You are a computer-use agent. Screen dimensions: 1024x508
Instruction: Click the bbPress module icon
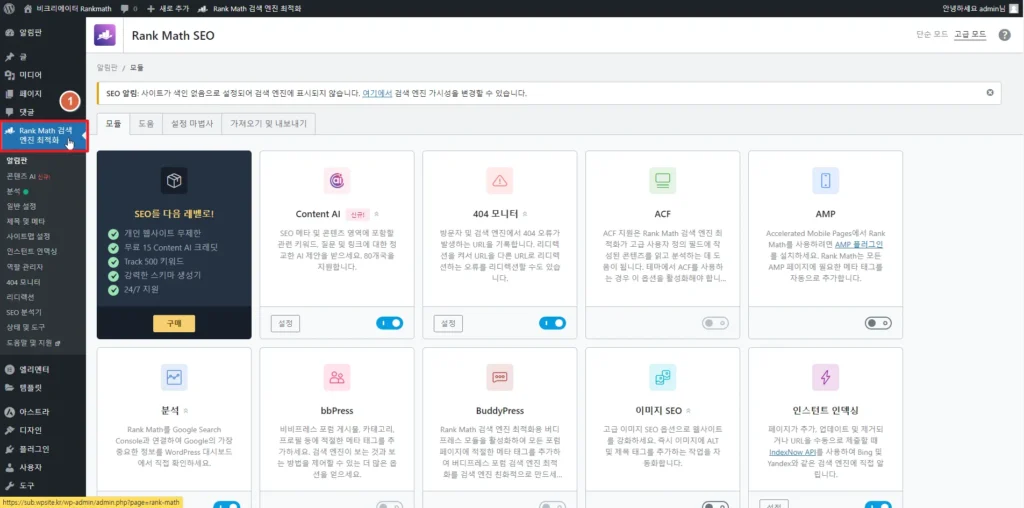coord(337,377)
